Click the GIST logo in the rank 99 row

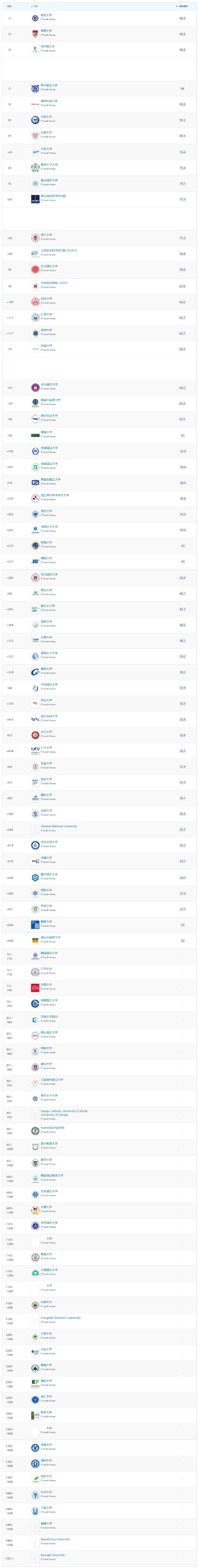[35, 286]
